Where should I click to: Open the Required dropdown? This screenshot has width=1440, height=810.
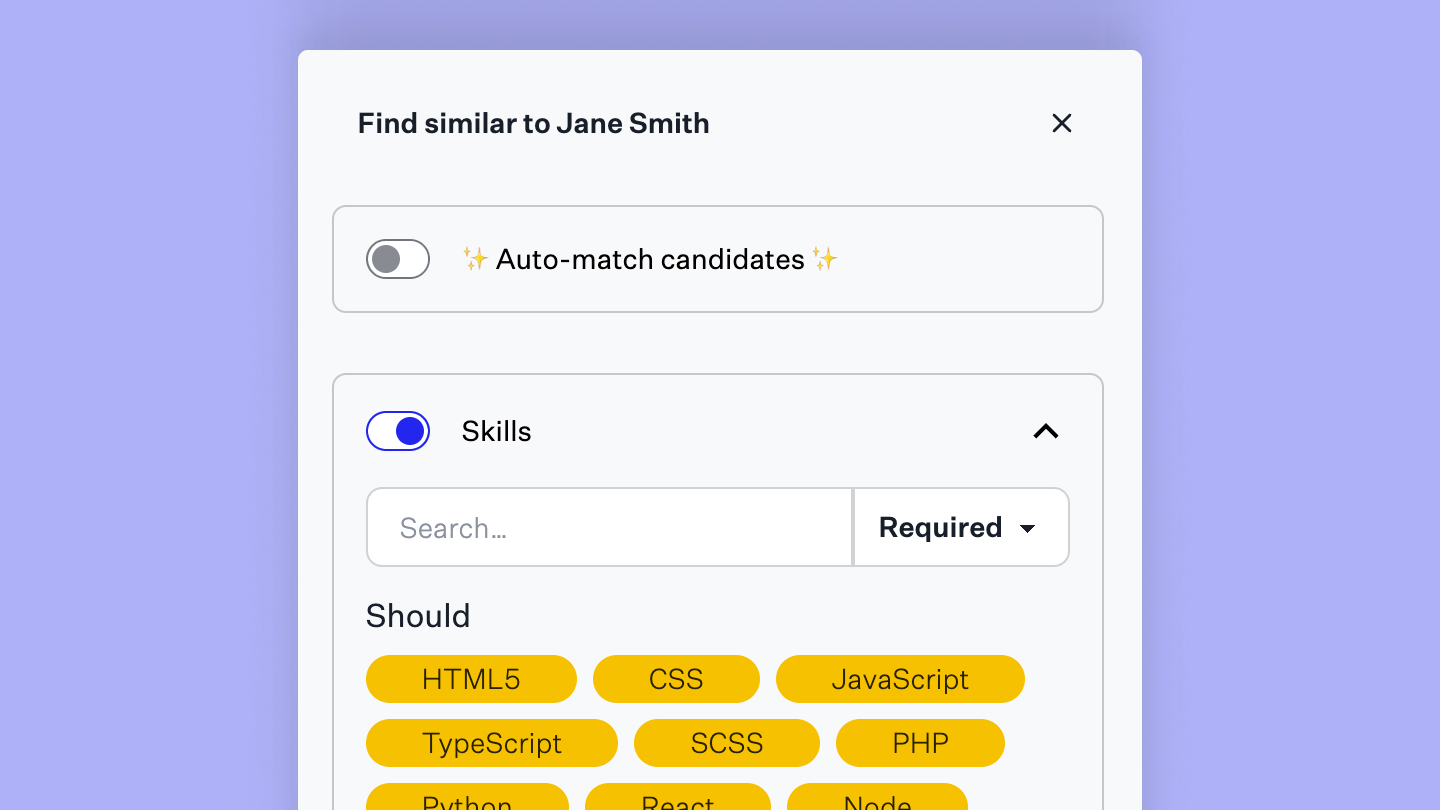[x=960, y=527]
